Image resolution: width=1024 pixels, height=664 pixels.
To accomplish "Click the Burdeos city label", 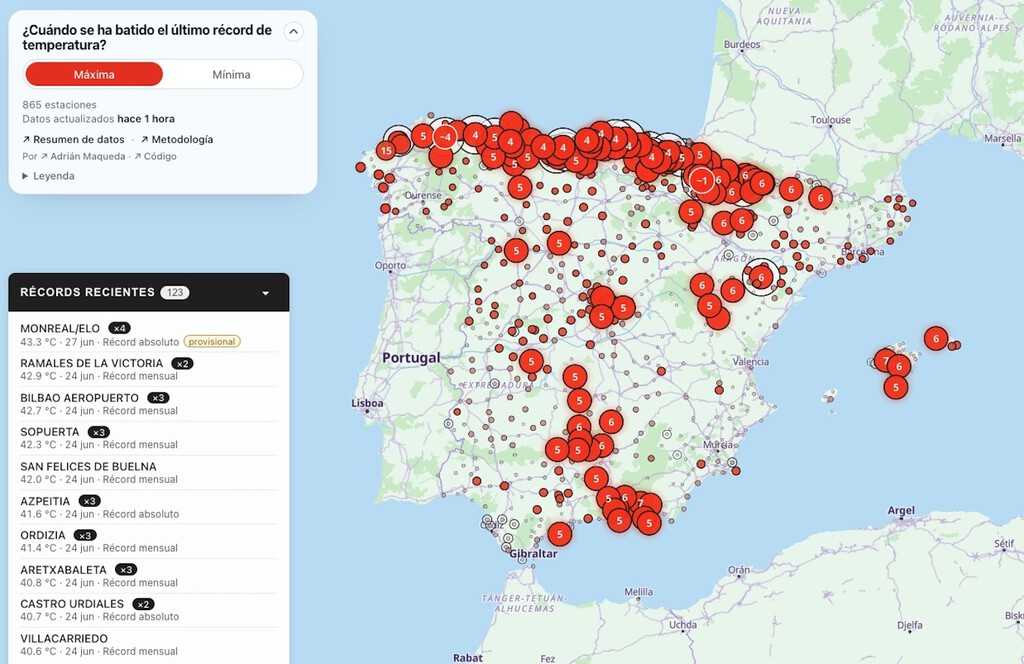I will (x=742, y=44).
